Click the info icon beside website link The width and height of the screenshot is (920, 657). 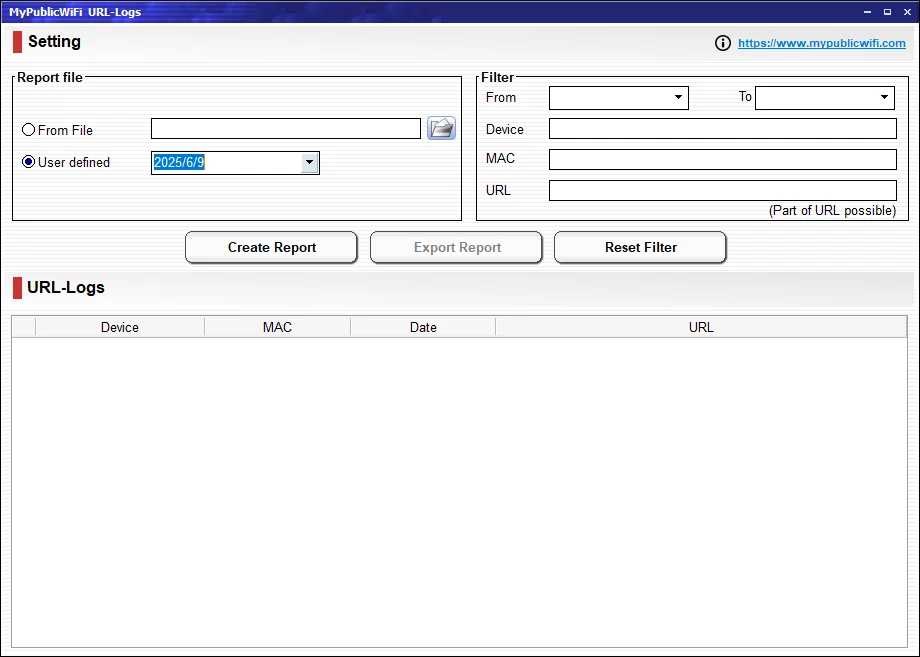[x=723, y=43]
